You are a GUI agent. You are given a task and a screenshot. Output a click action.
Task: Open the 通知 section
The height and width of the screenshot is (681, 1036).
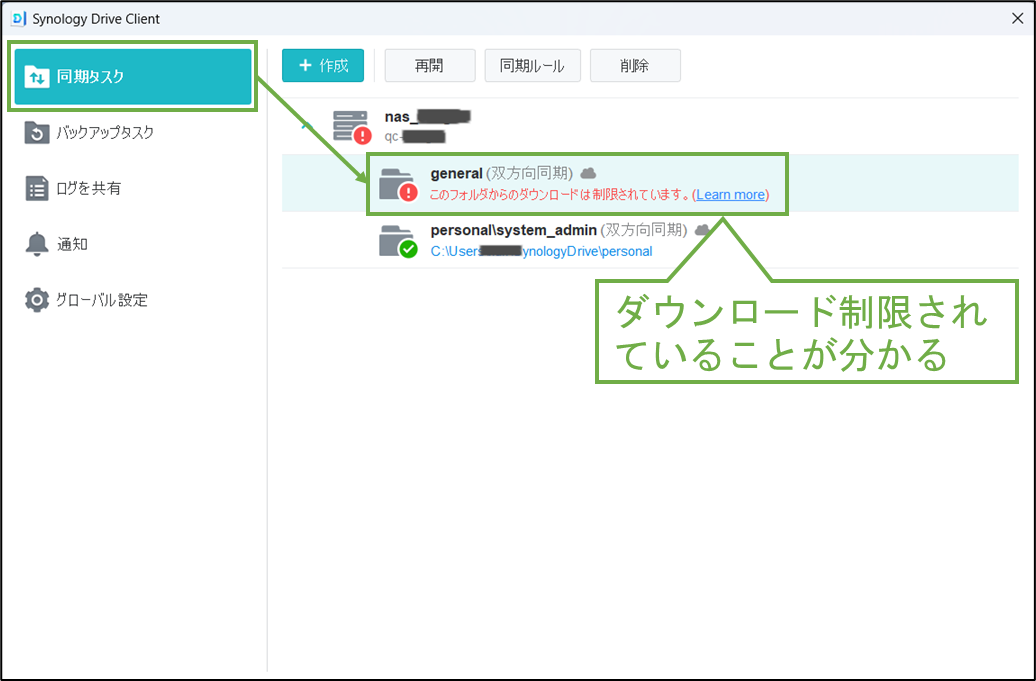133,244
